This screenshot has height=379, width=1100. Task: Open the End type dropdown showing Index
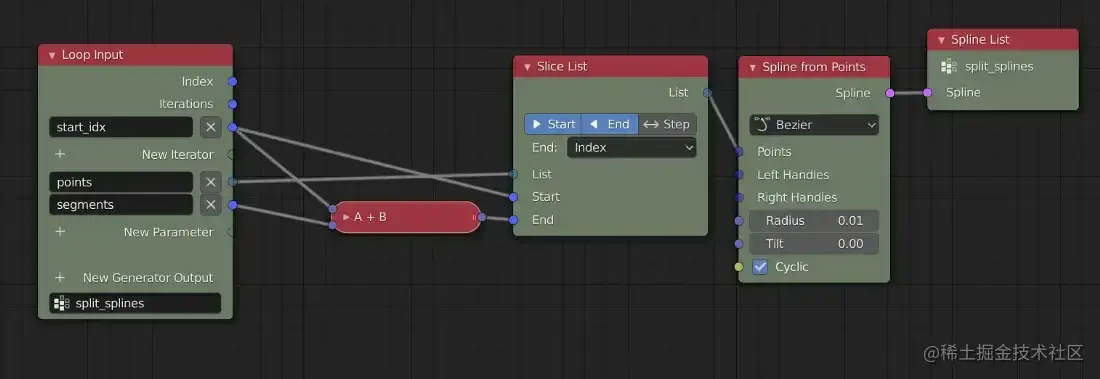(631, 147)
